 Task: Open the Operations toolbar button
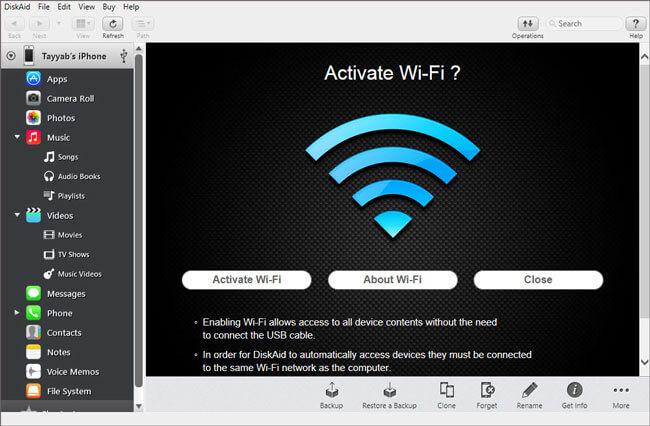pyautogui.click(x=528, y=24)
